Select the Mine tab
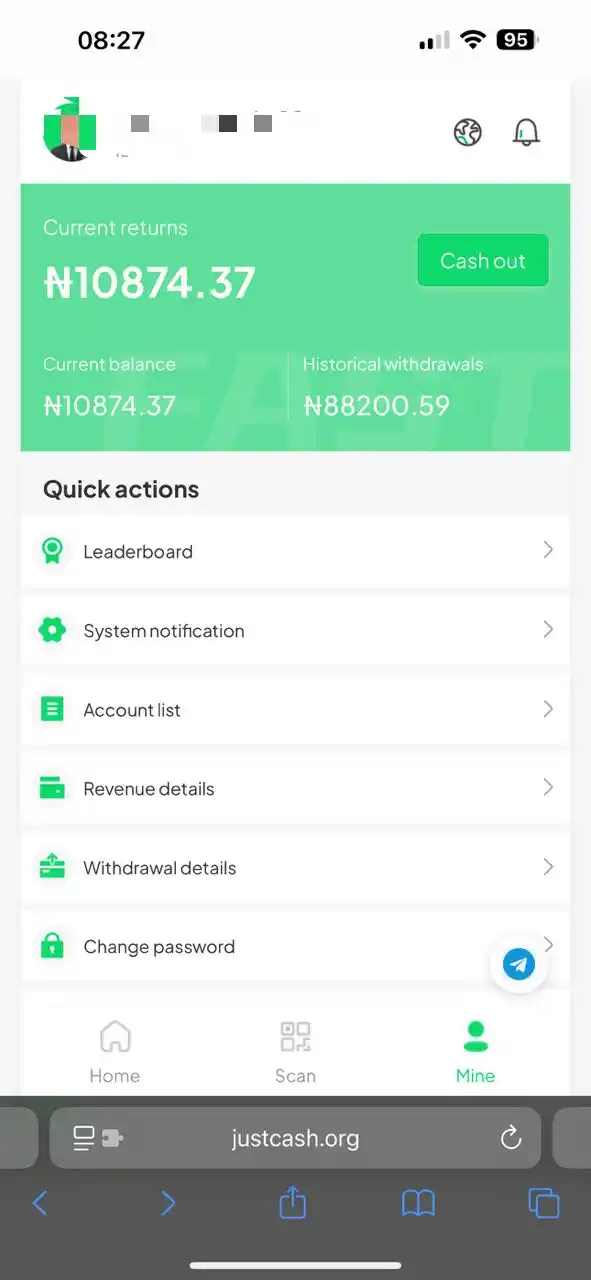Viewport: 591px width, 1280px height. pos(475,1048)
